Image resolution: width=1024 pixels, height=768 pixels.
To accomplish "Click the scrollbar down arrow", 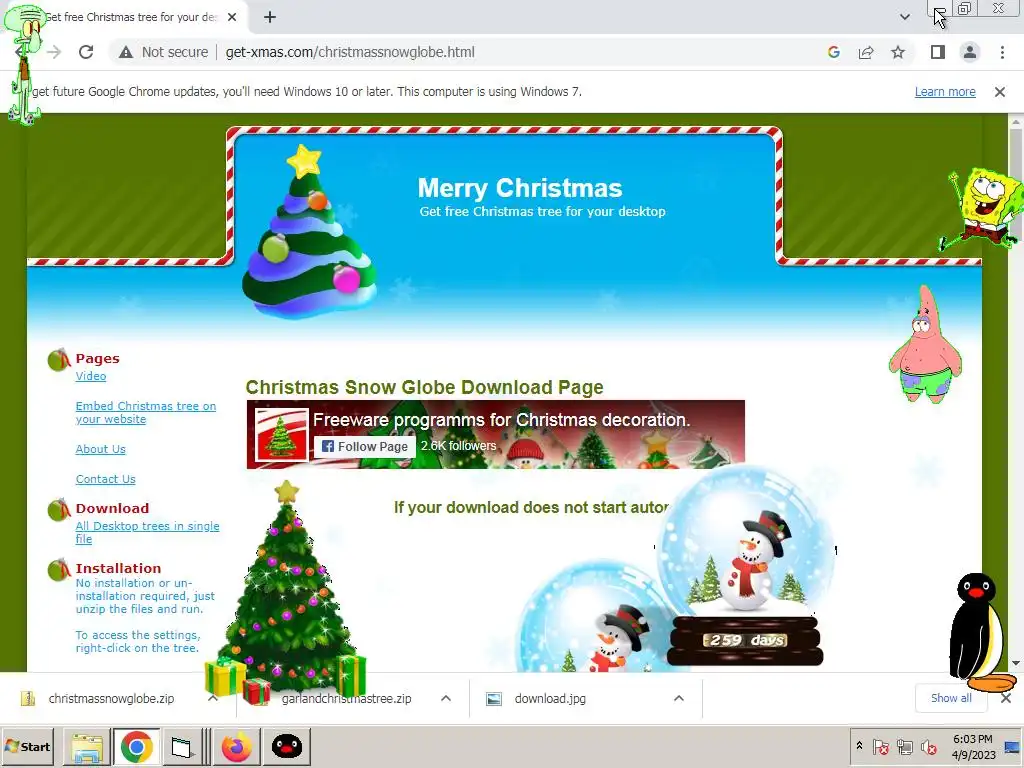I will click(x=1016, y=664).
